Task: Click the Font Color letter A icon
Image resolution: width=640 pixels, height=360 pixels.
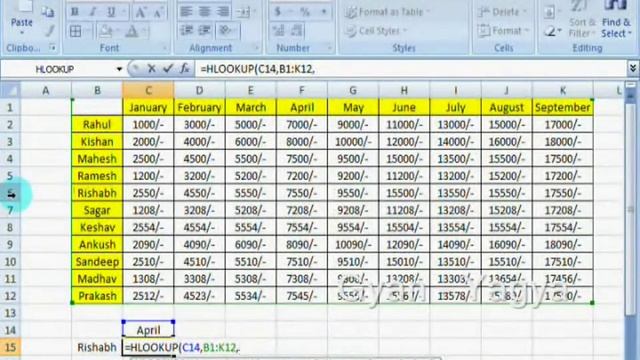Action: (132, 31)
